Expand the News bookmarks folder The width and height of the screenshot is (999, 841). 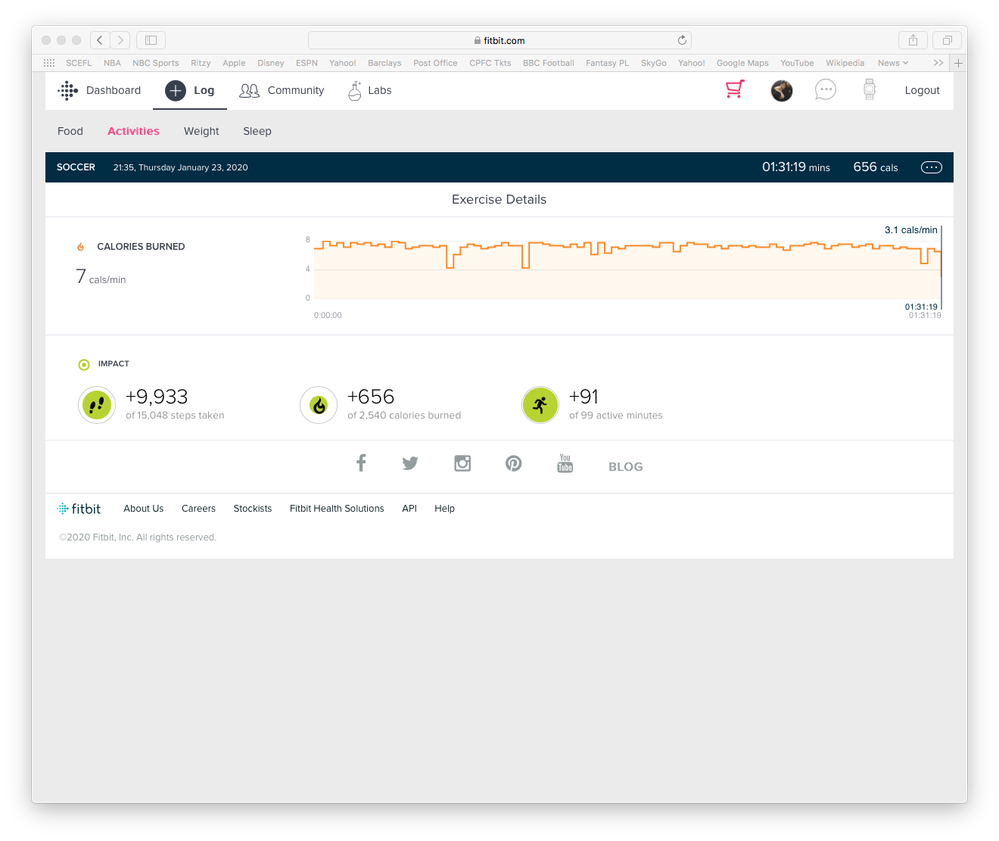893,63
